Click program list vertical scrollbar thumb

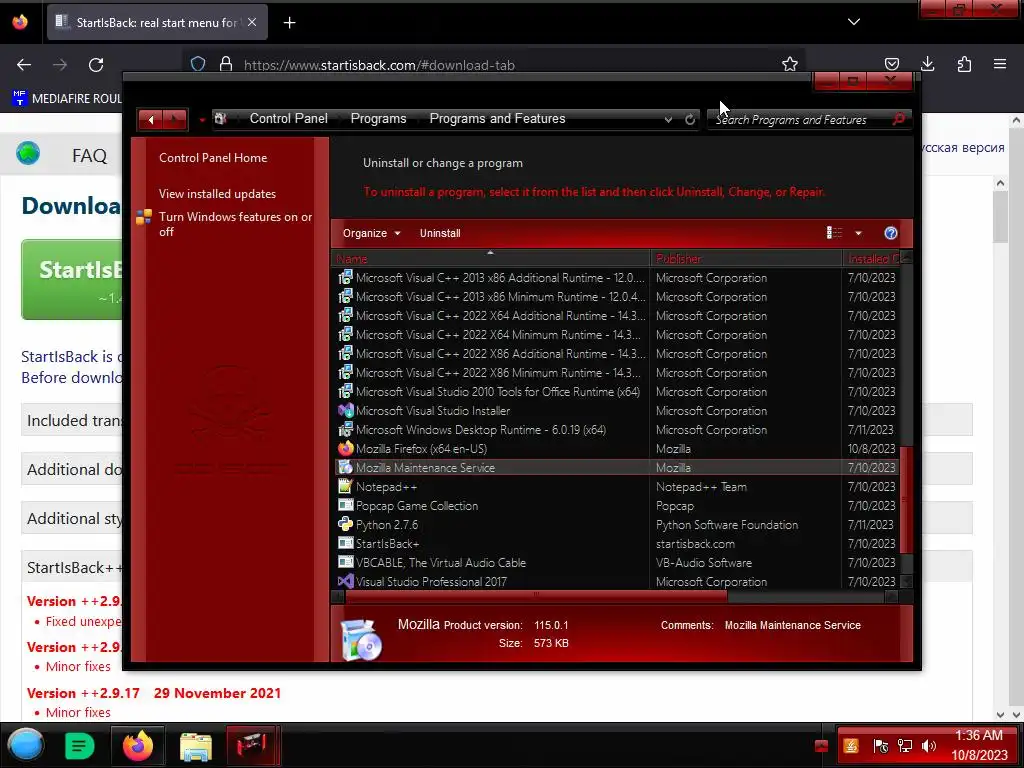(x=905, y=500)
